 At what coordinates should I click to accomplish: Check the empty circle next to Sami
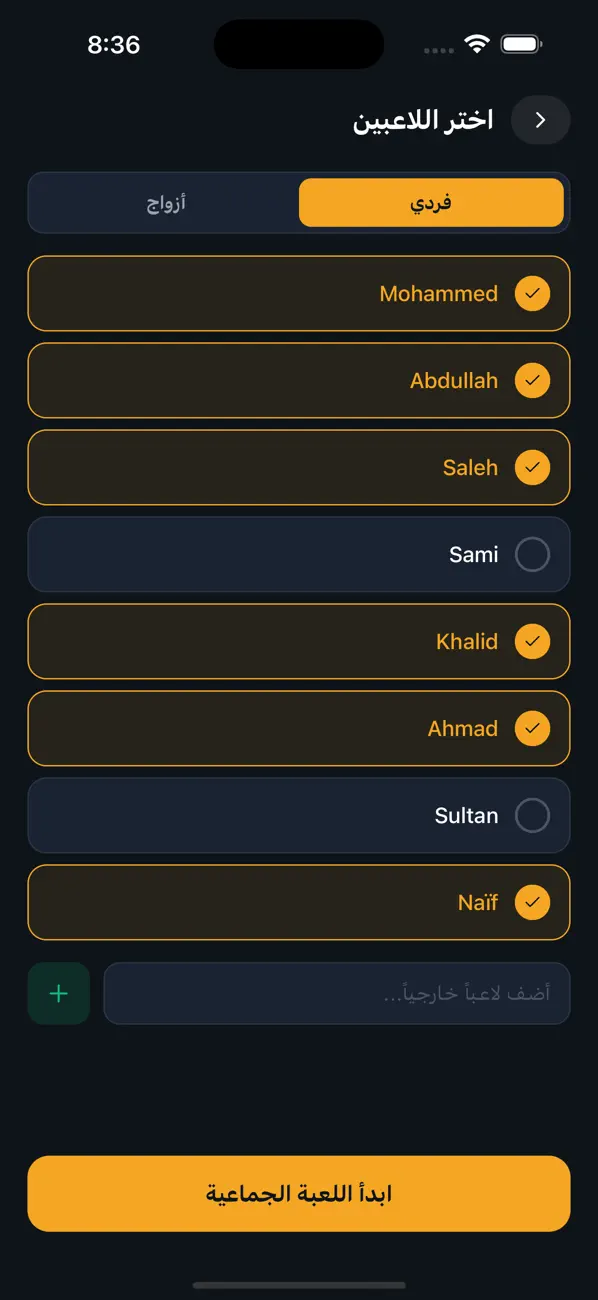[x=532, y=555]
